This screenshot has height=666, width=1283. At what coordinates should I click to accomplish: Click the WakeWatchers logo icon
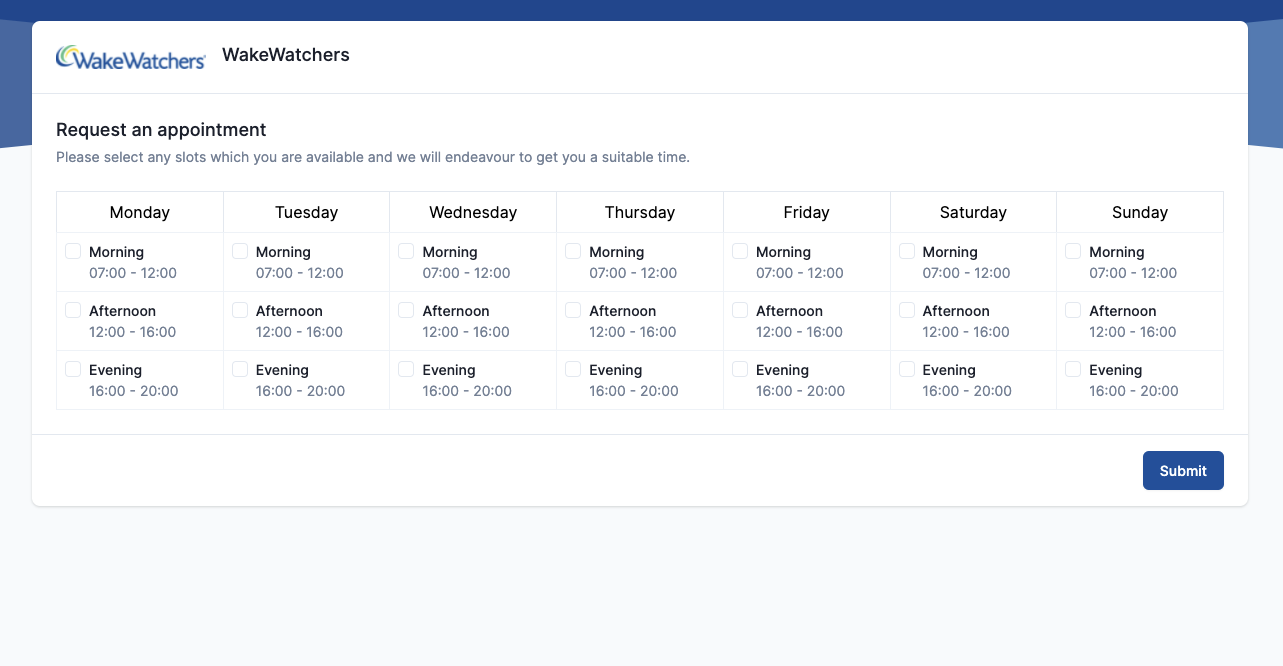click(130, 58)
